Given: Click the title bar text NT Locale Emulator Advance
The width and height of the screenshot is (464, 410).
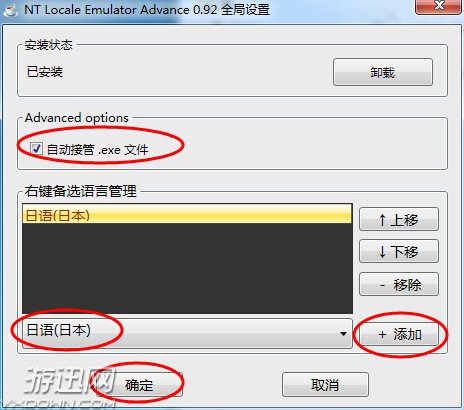Looking at the screenshot, I should click(x=107, y=9).
